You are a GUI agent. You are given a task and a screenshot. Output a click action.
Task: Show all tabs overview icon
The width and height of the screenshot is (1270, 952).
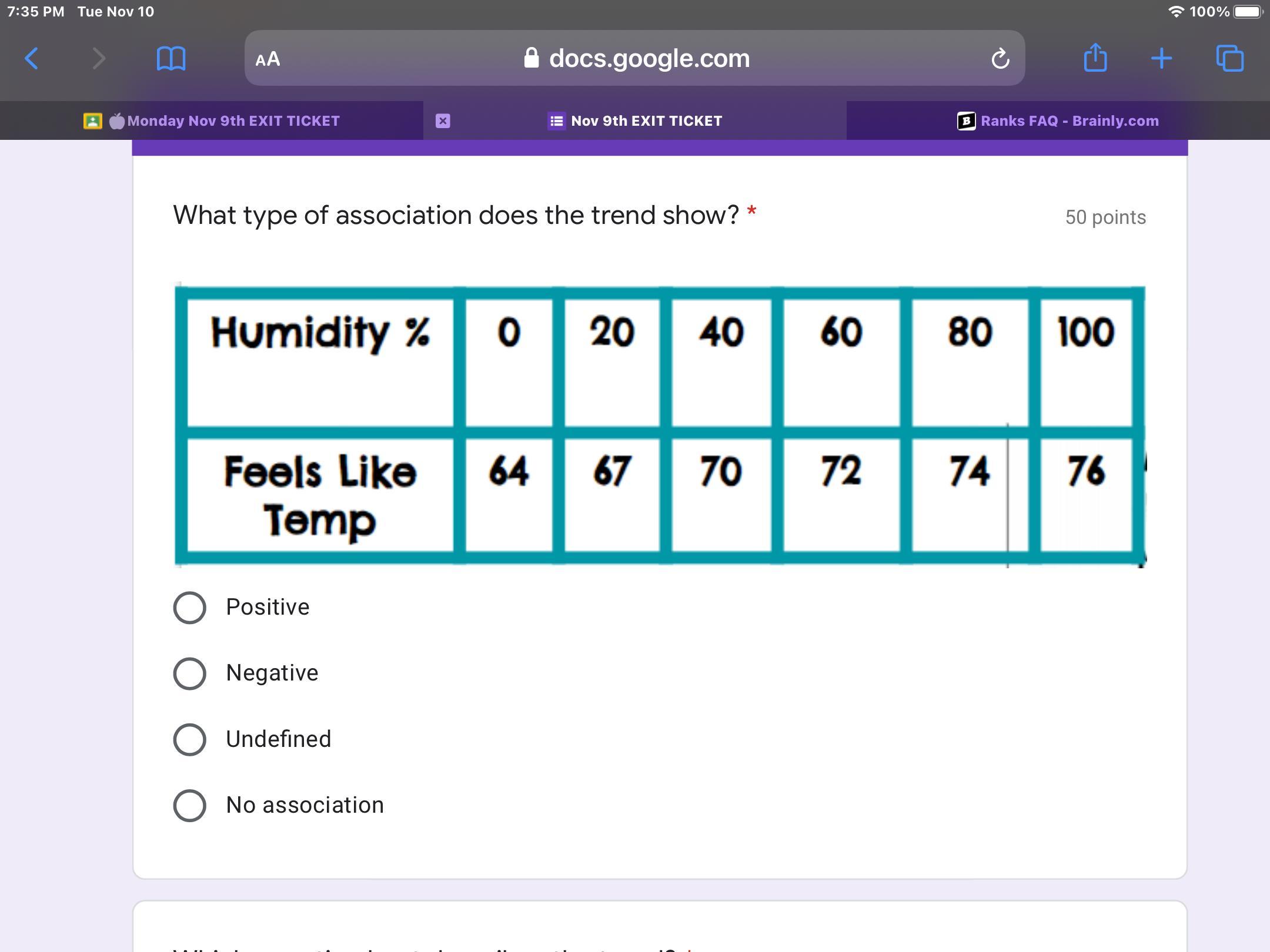tap(1229, 59)
